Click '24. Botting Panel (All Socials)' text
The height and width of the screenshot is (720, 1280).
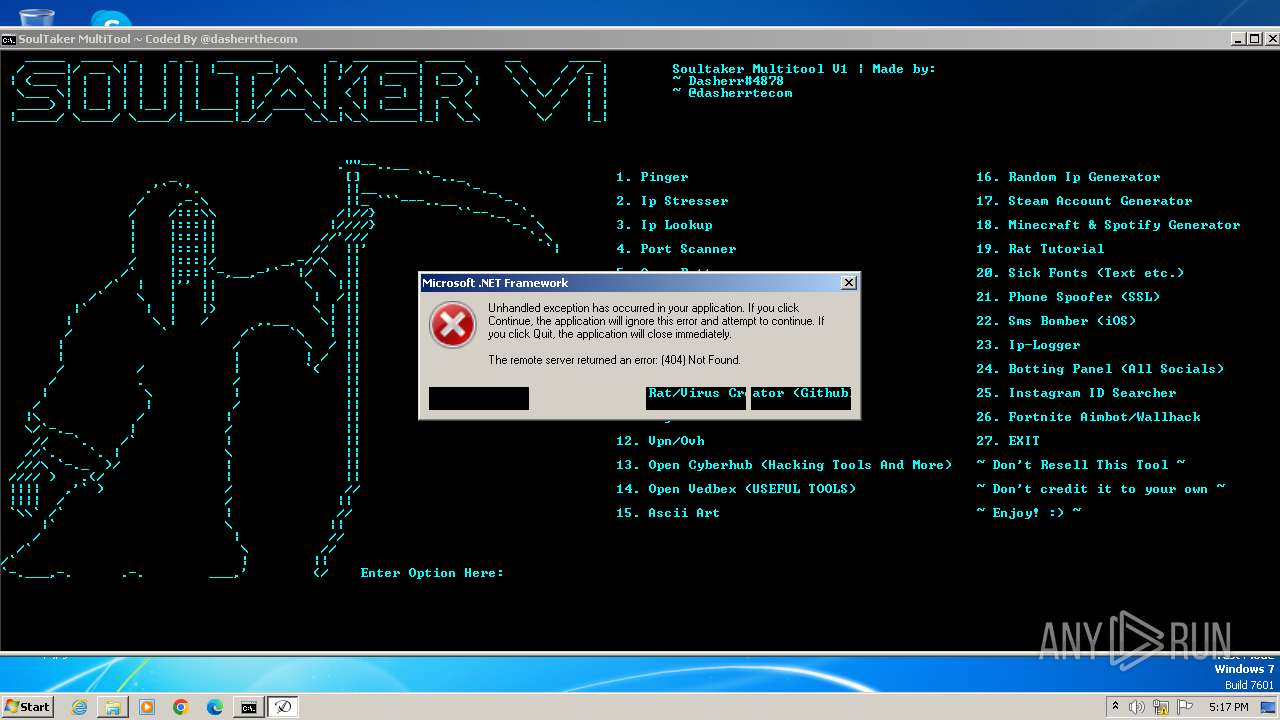1100,369
